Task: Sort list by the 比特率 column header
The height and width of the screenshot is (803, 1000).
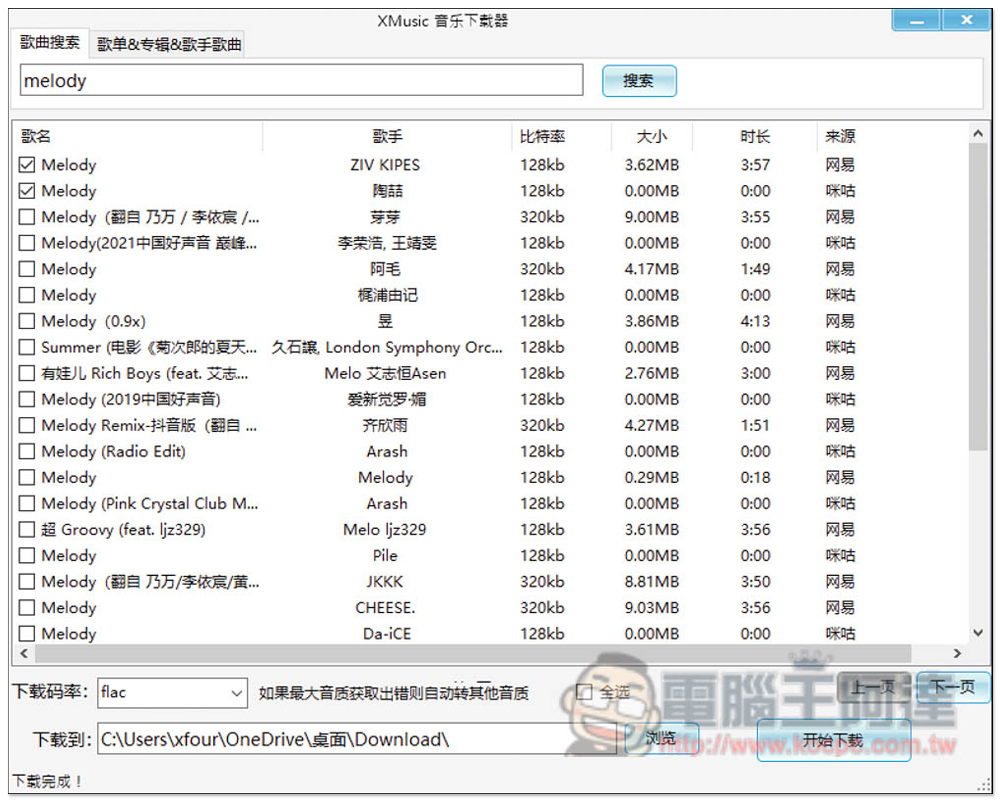Action: [543, 137]
